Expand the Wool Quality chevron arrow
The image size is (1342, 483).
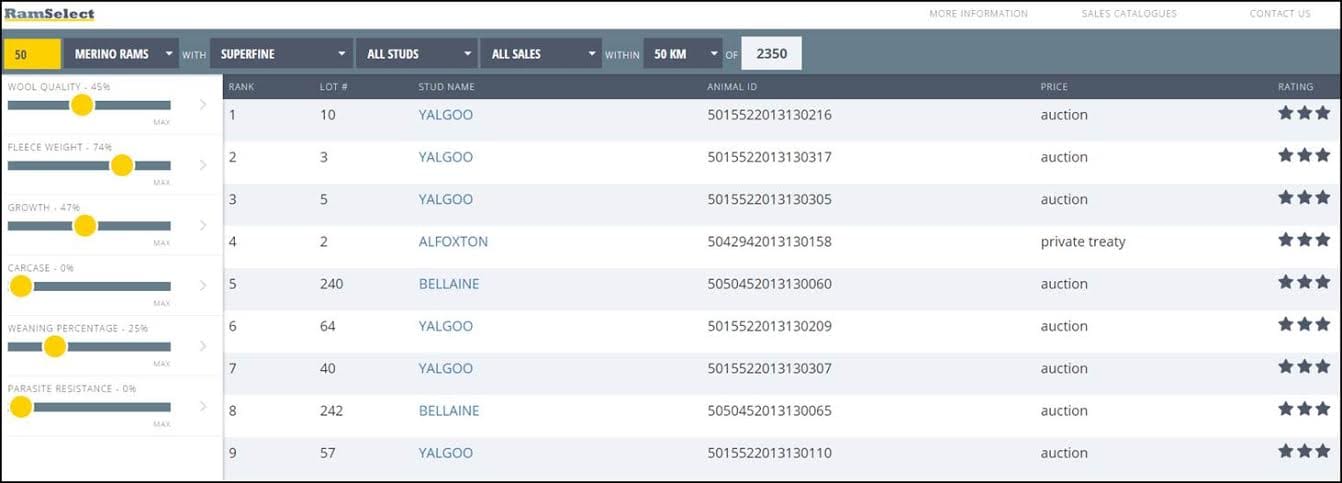point(203,105)
